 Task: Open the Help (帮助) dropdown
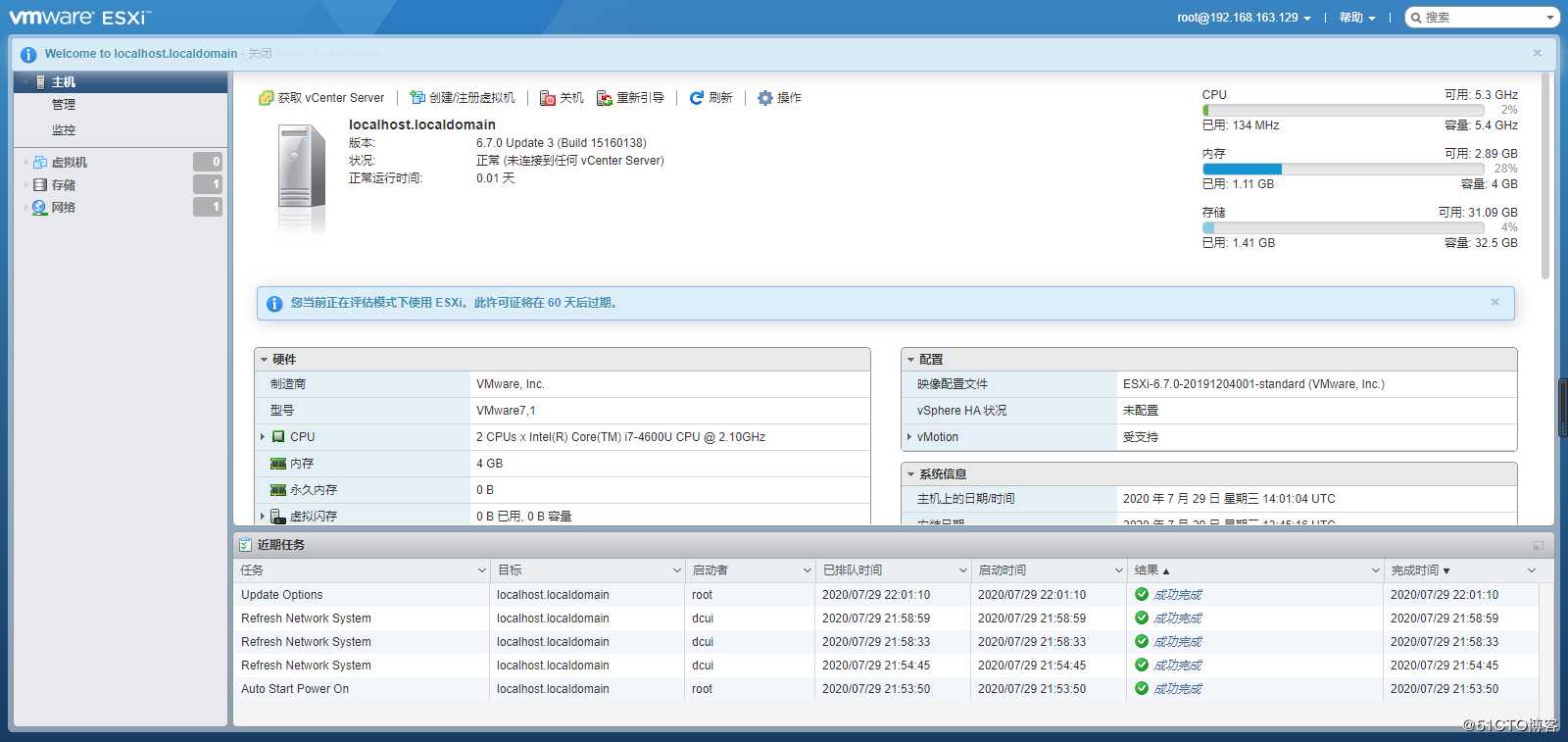click(1357, 18)
